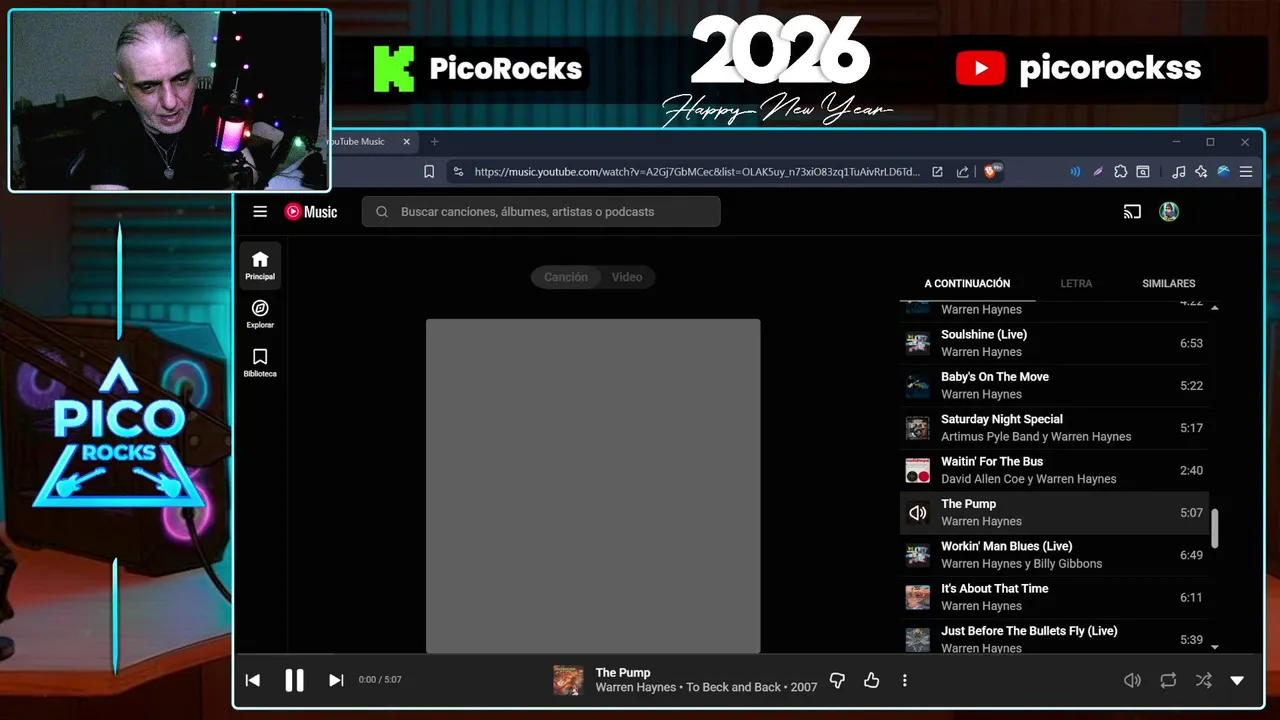Switch player to Video mode

(627, 277)
